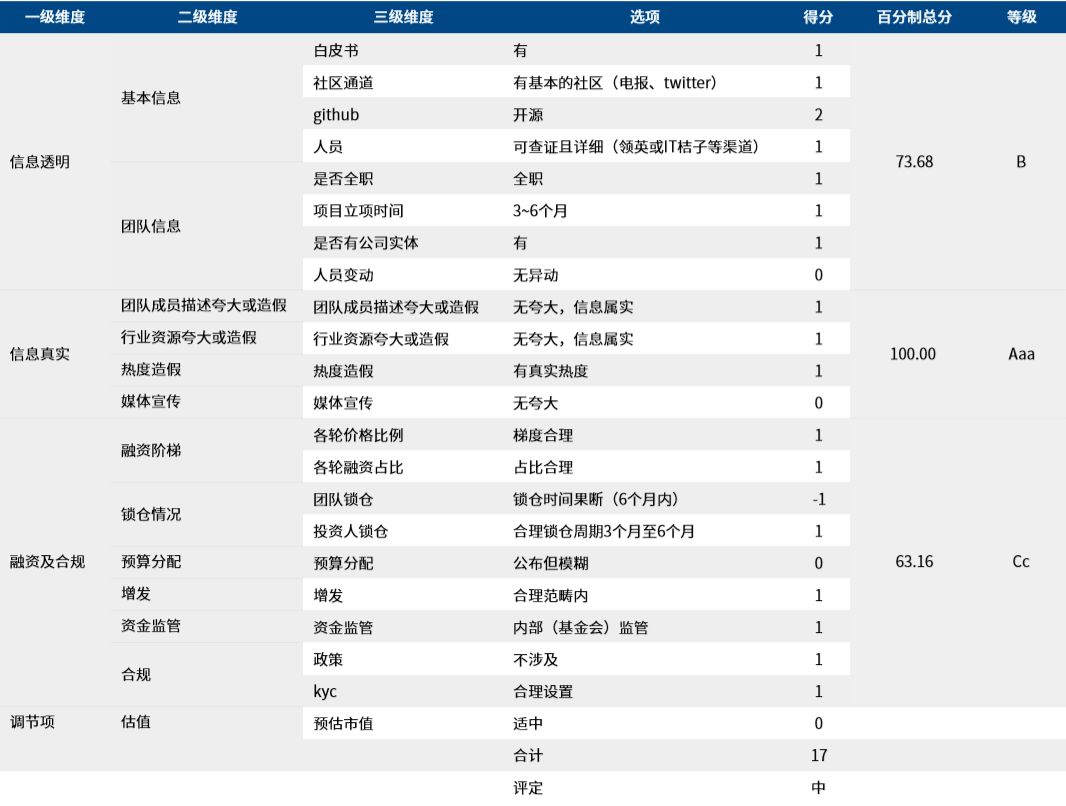The width and height of the screenshot is (1066, 806).
Task: Click the 中 rating cell
Action: (819, 788)
